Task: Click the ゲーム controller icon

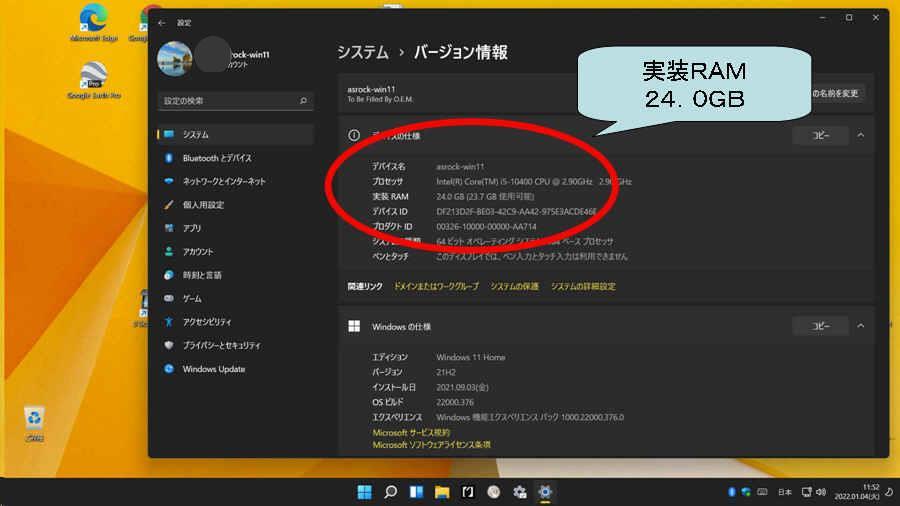Action: tap(169, 298)
